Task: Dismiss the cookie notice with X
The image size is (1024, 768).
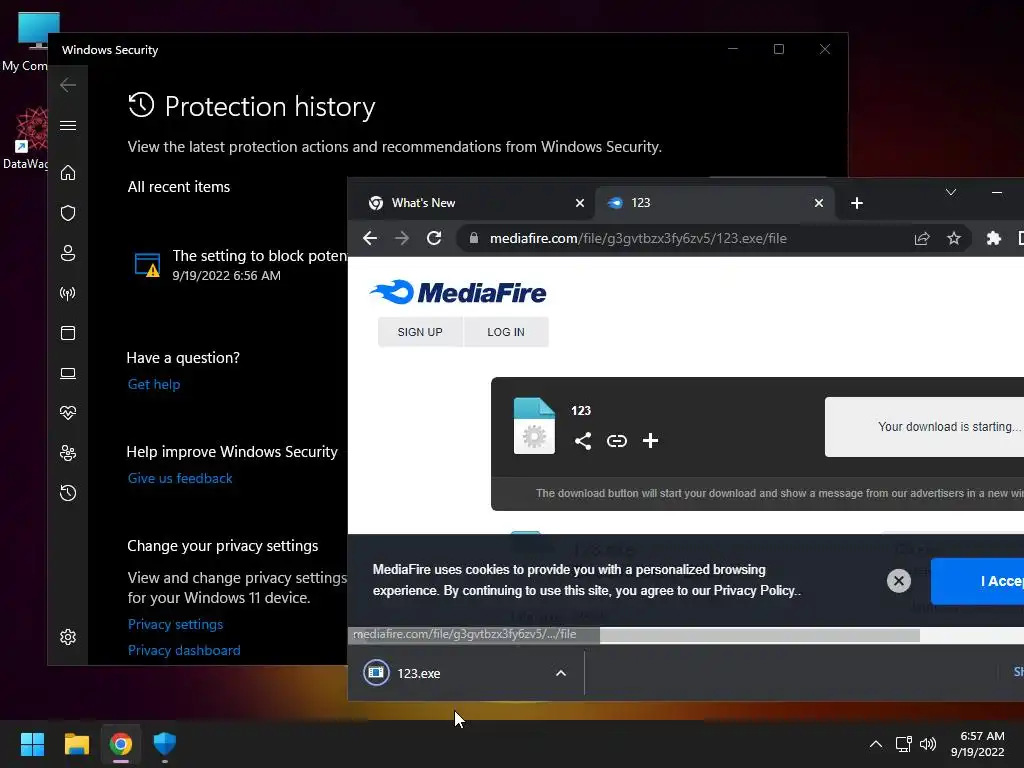Action: [x=899, y=581]
